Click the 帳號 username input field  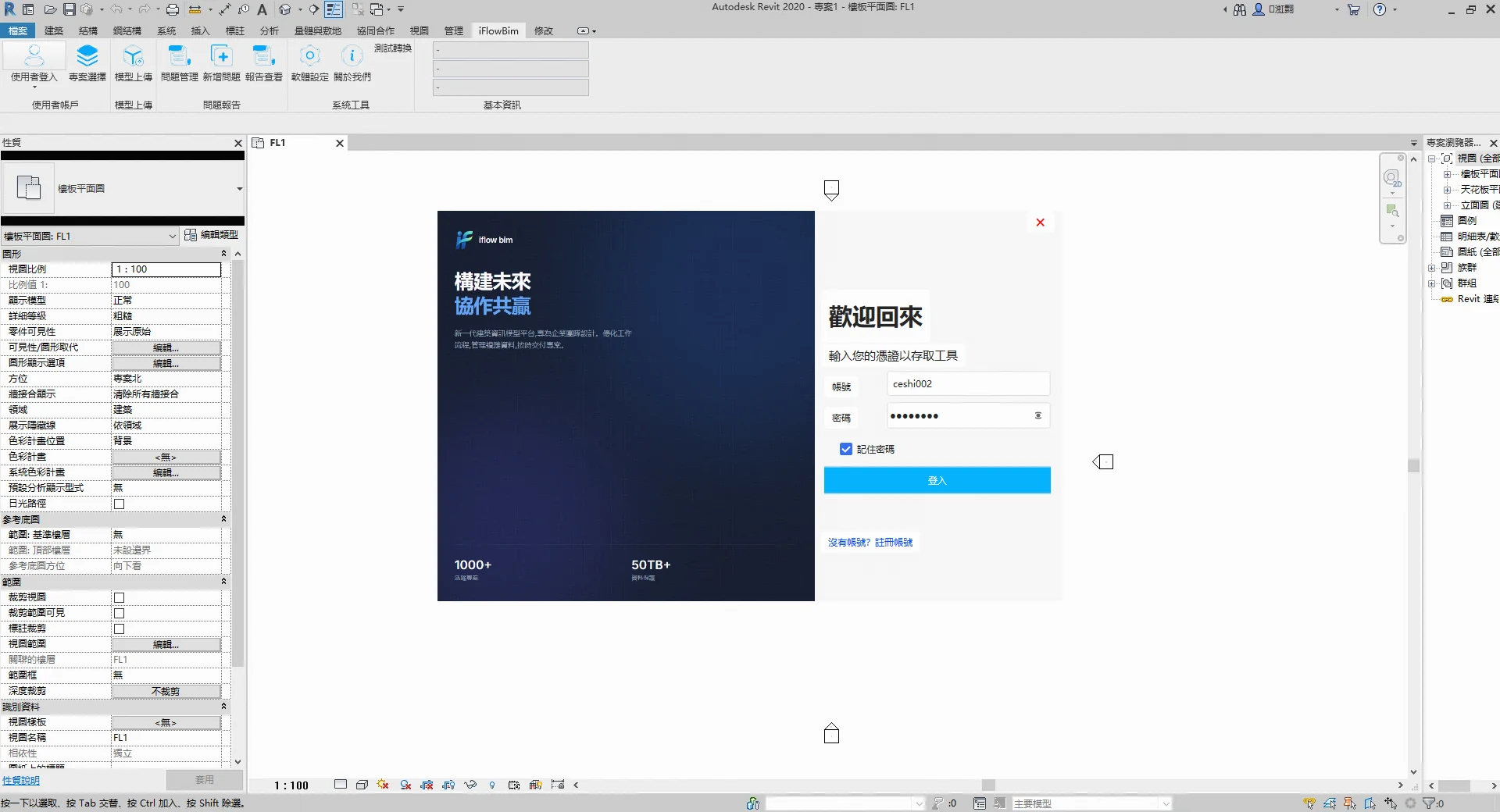click(968, 383)
